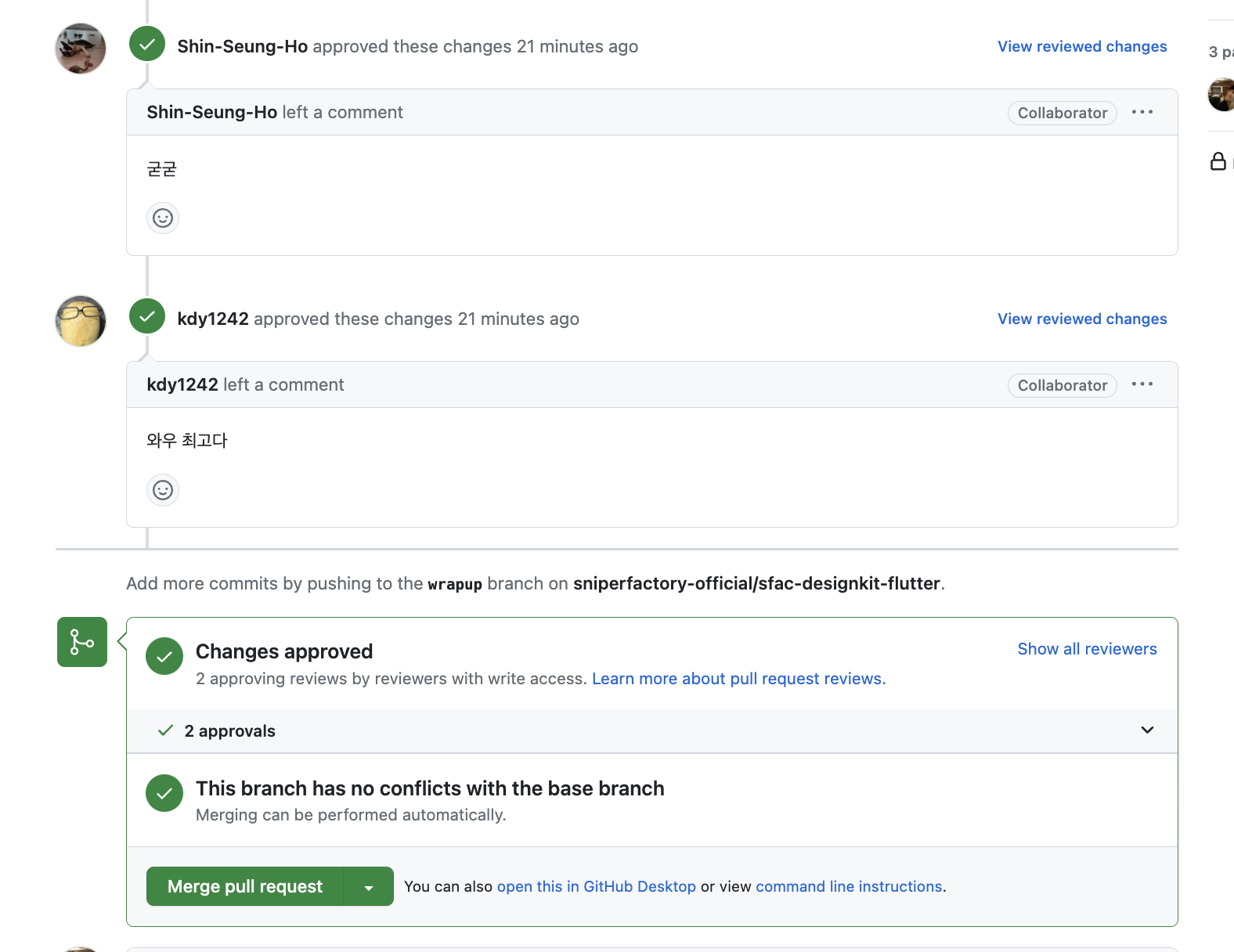Open options menu on Shin-Seung-Ho's comment
The height and width of the screenshot is (952, 1234).
(1142, 112)
